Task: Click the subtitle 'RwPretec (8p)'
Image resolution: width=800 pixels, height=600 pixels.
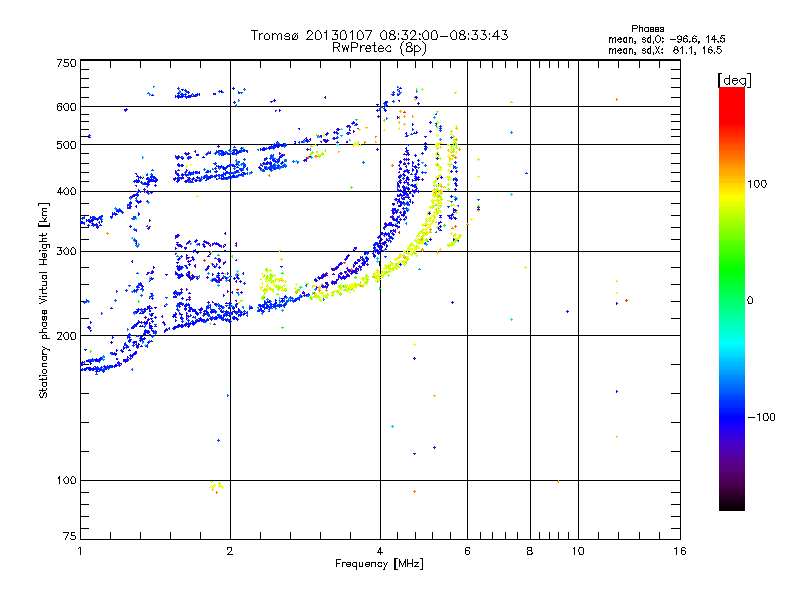Action: point(379,48)
